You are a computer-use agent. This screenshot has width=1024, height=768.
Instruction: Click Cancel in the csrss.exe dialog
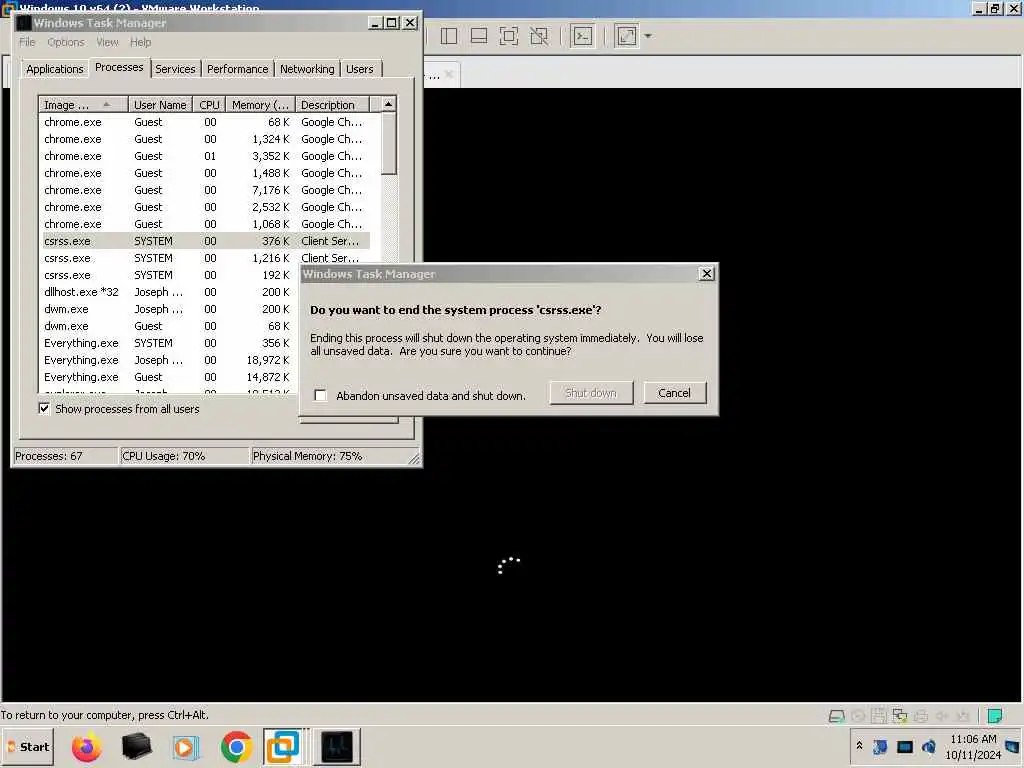675,392
